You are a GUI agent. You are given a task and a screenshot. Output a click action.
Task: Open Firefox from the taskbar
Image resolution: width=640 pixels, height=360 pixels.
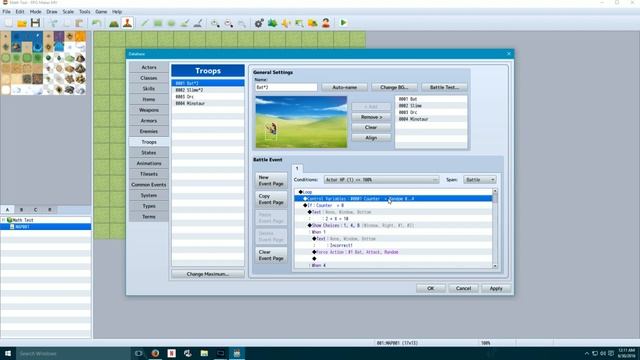pyautogui.click(x=155, y=353)
